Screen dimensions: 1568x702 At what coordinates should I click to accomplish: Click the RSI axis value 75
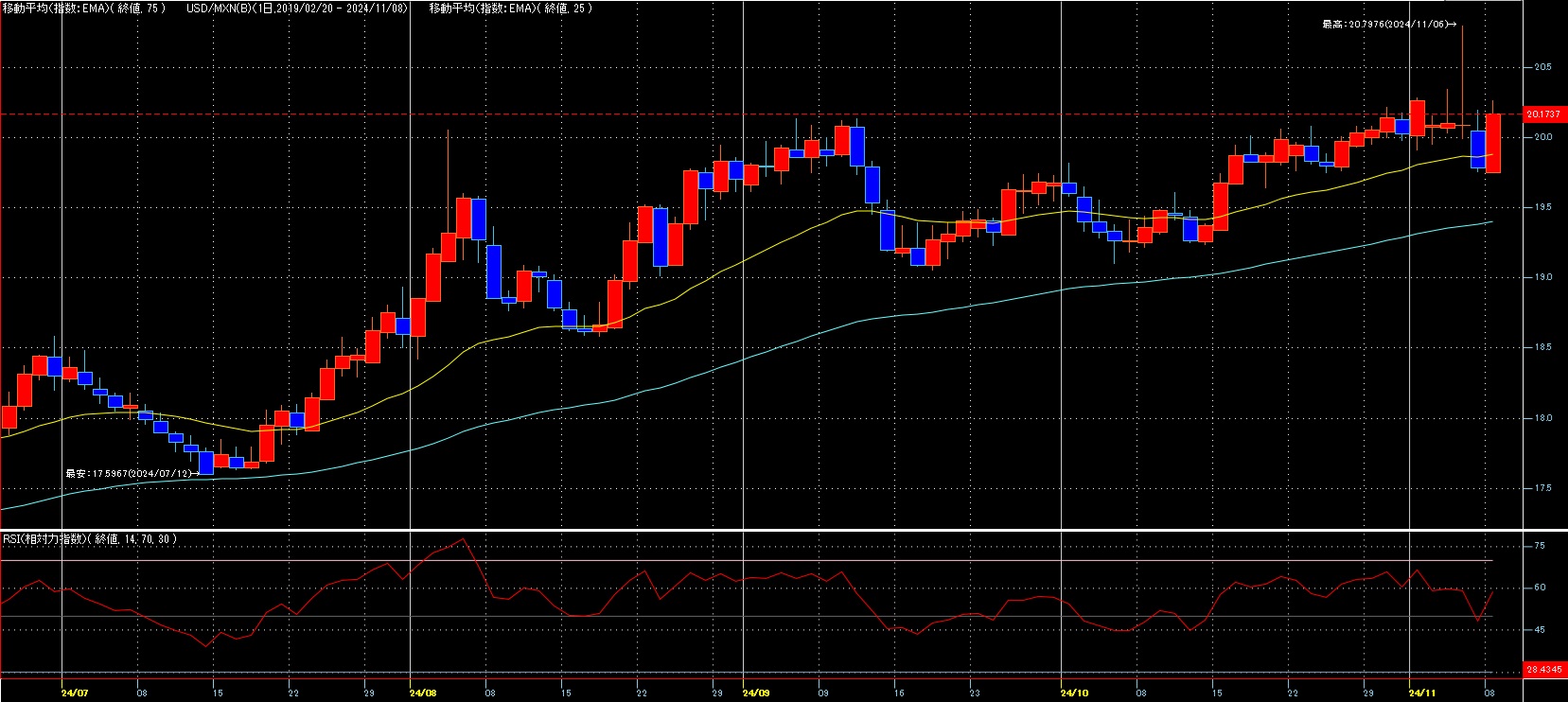coord(1540,546)
